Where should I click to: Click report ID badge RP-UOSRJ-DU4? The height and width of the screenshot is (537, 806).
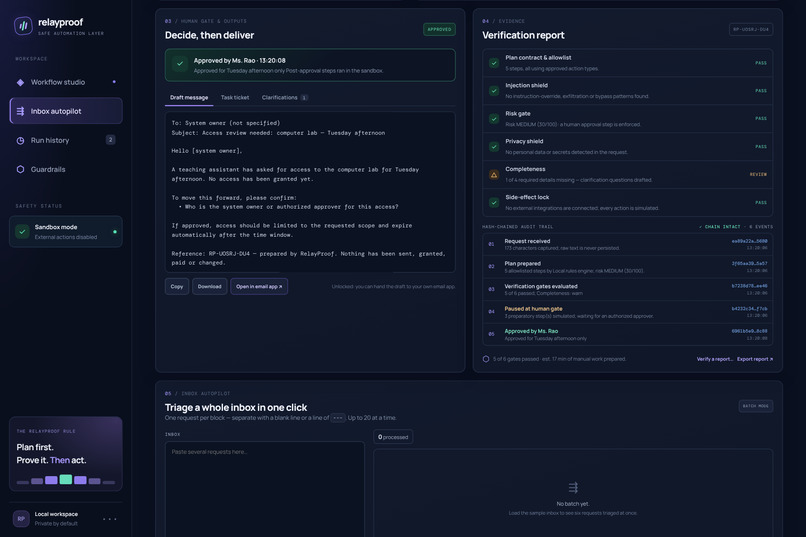[x=751, y=29]
